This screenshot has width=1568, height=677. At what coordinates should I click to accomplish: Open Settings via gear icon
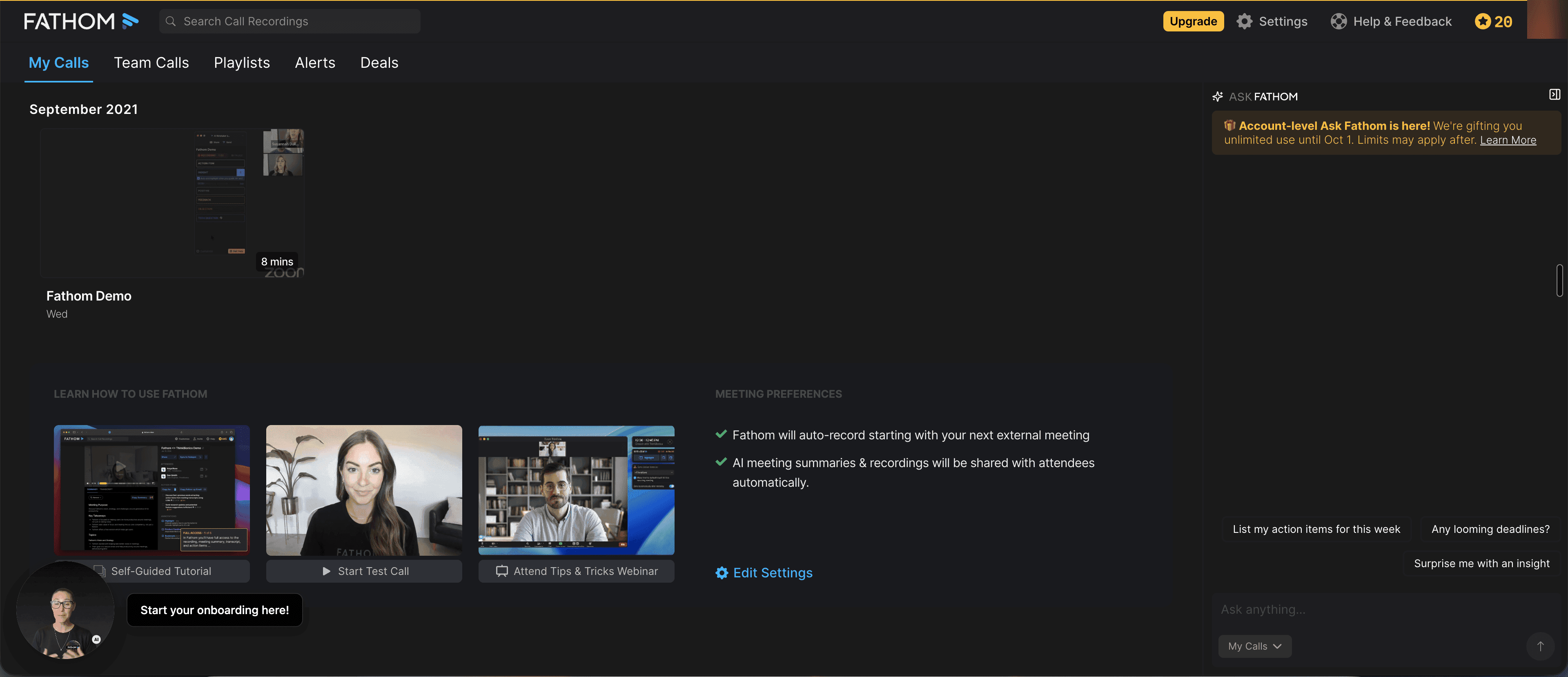click(1244, 21)
